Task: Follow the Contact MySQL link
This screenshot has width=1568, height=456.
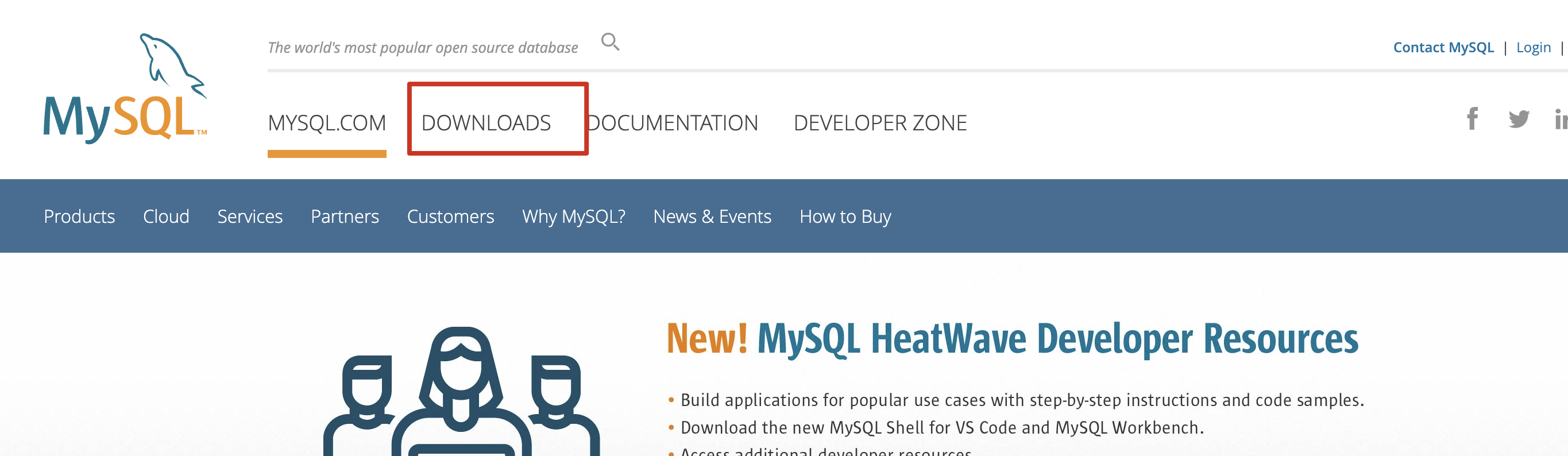Action: [x=1443, y=48]
